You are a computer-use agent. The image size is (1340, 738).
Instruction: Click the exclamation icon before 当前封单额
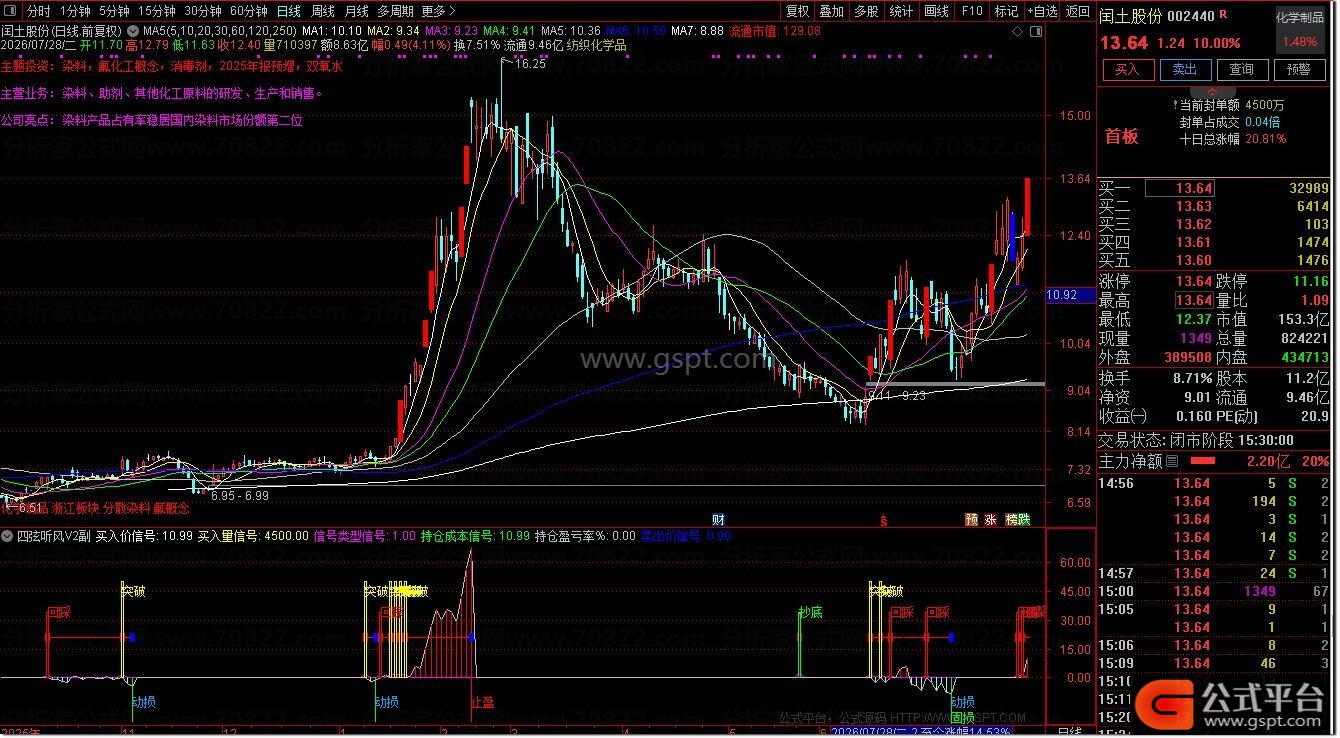point(1175,104)
